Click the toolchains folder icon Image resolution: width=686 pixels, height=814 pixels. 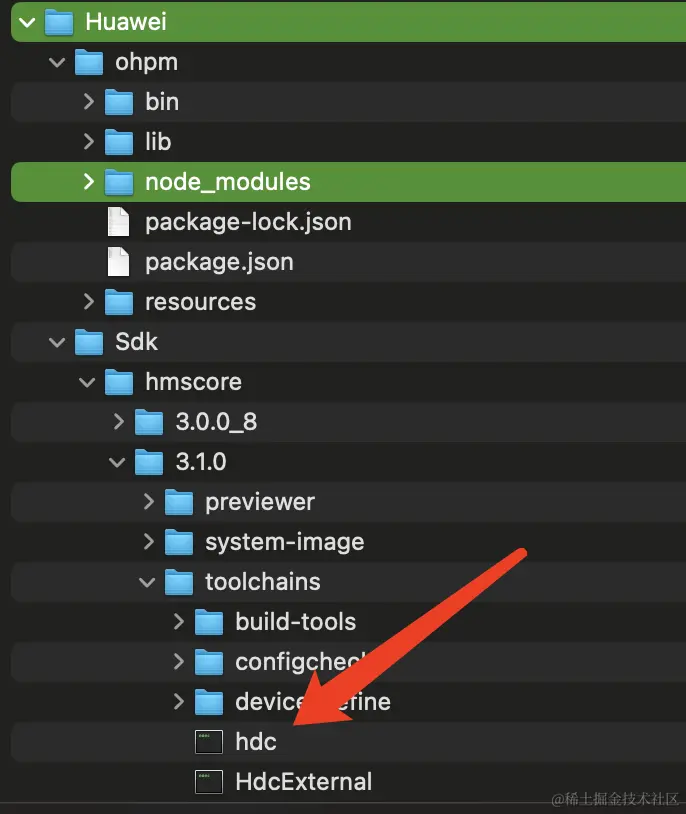click(179, 582)
